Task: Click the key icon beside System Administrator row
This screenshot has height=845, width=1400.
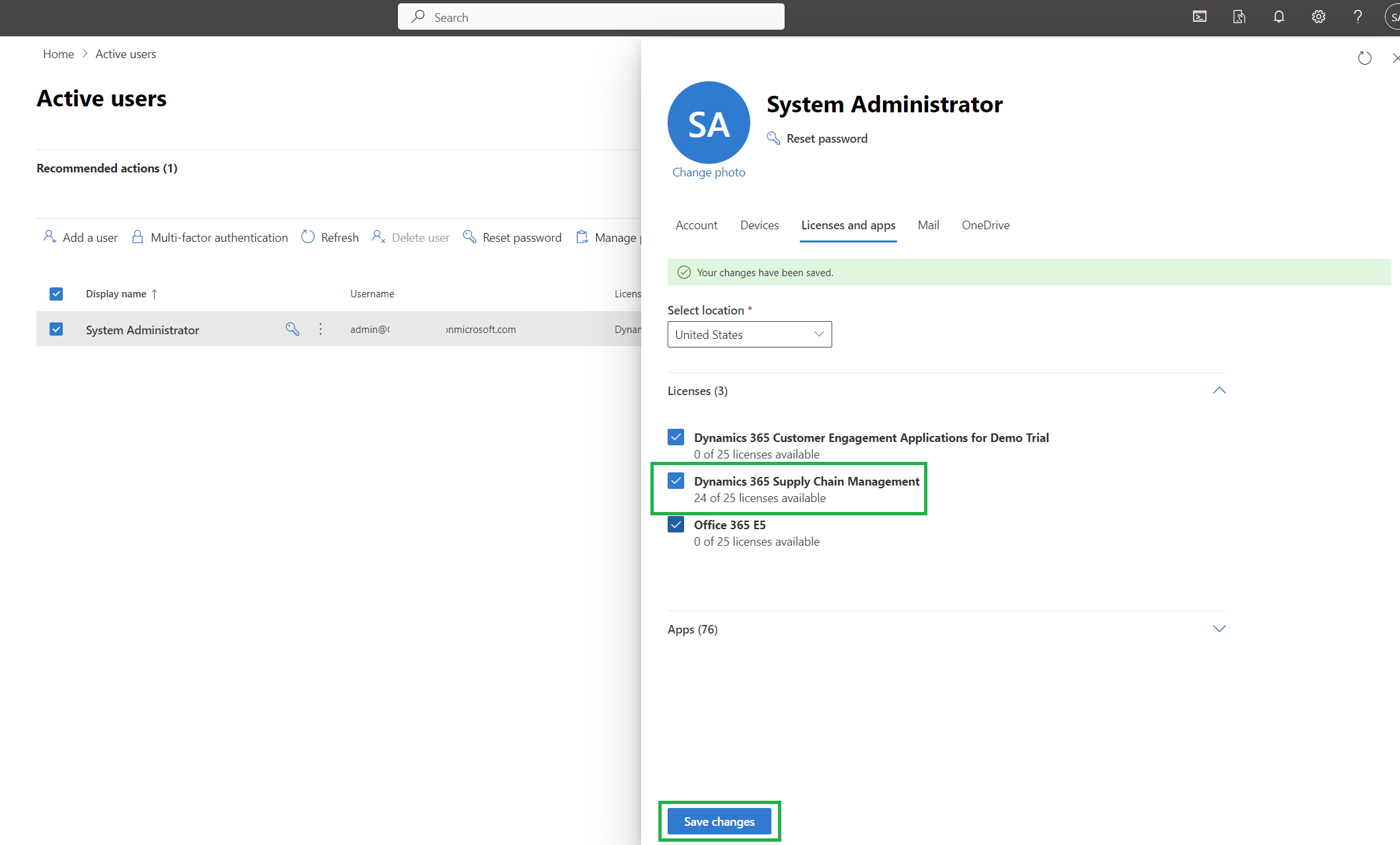Action: (x=292, y=329)
